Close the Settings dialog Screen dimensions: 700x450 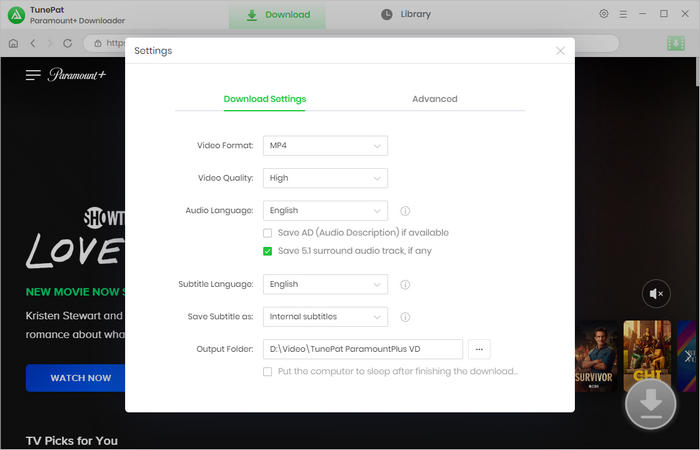click(560, 51)
